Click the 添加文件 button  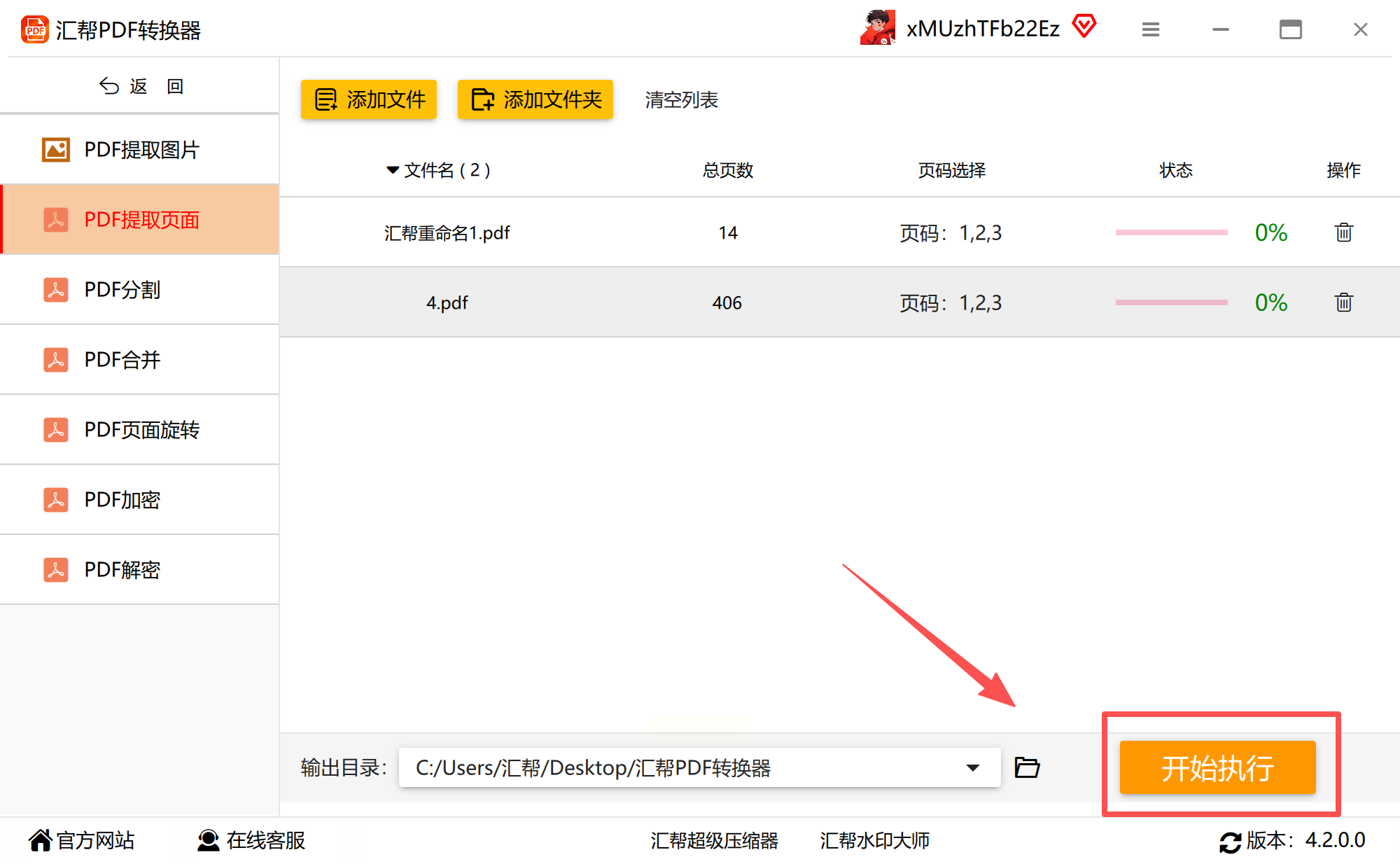pos(369,99)
